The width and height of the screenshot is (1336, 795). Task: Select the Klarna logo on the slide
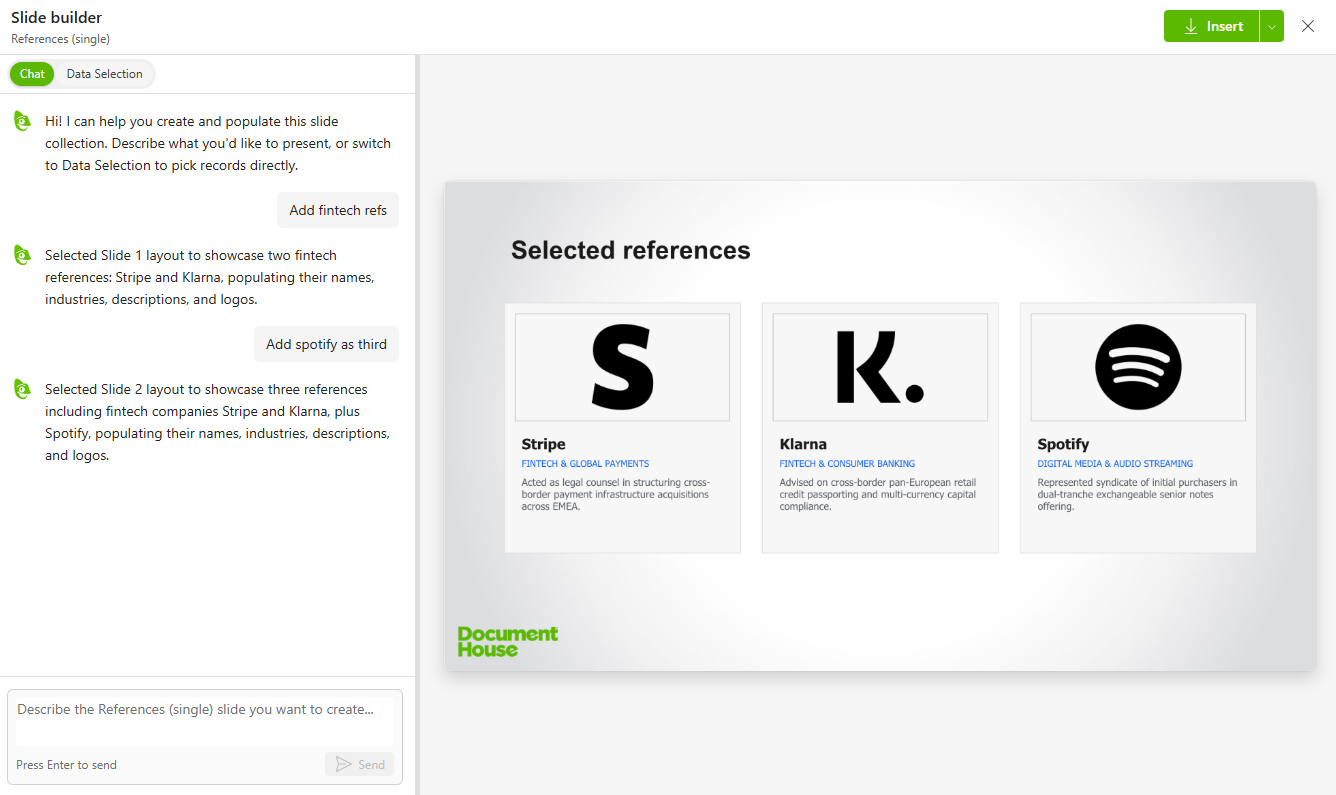click(880, 367)
